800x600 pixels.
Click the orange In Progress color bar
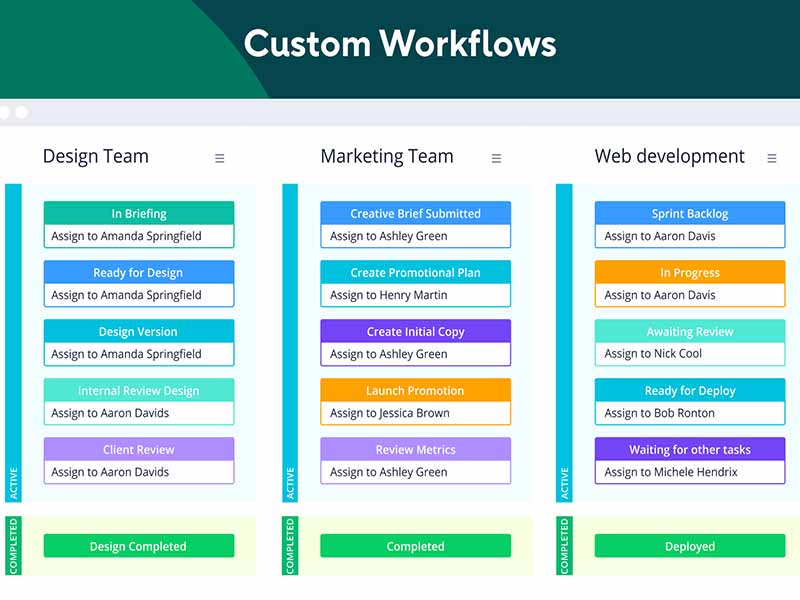click(690, 272)
